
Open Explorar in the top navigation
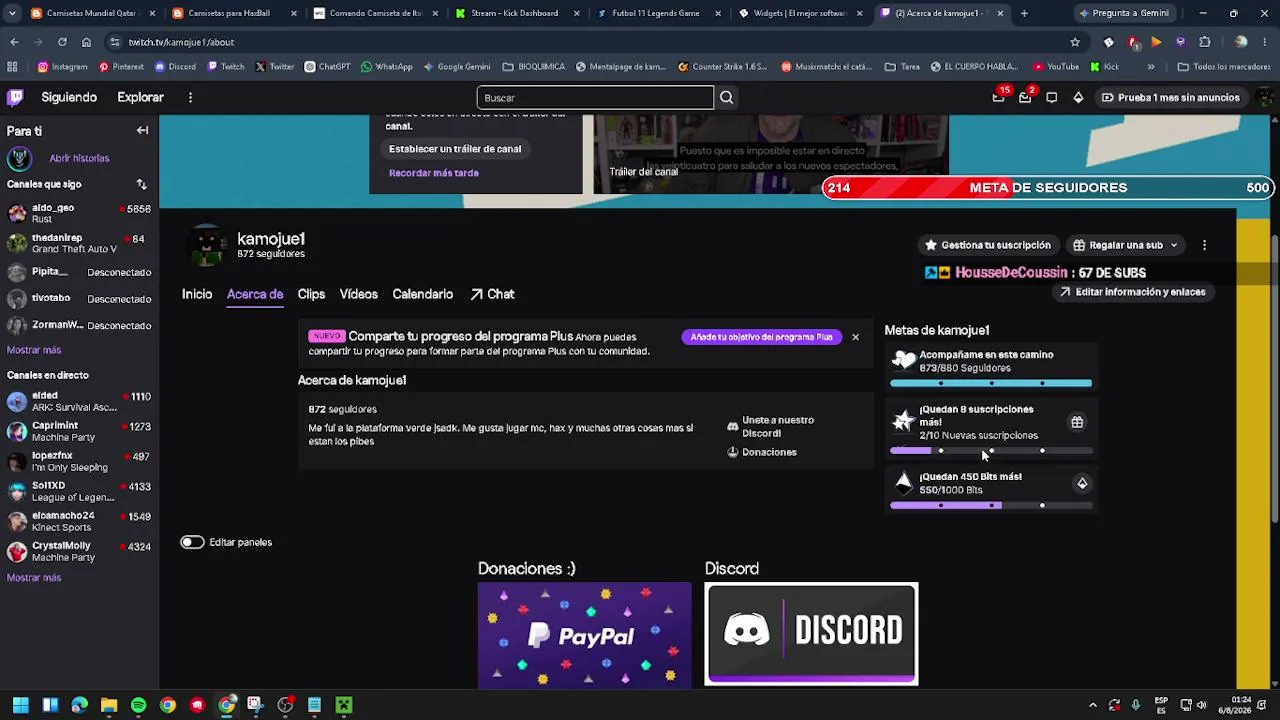tap(140, 97)
